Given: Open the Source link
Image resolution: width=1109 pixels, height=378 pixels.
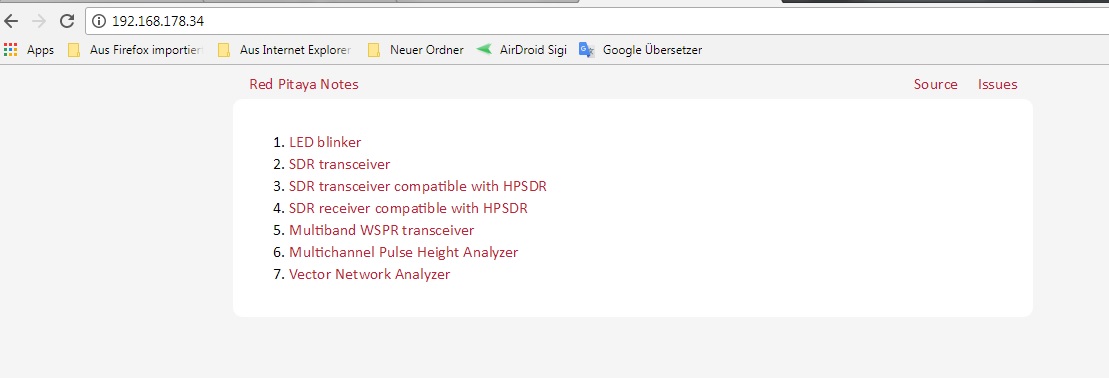Looking at the screenshot, I should [x=936, y=84].
